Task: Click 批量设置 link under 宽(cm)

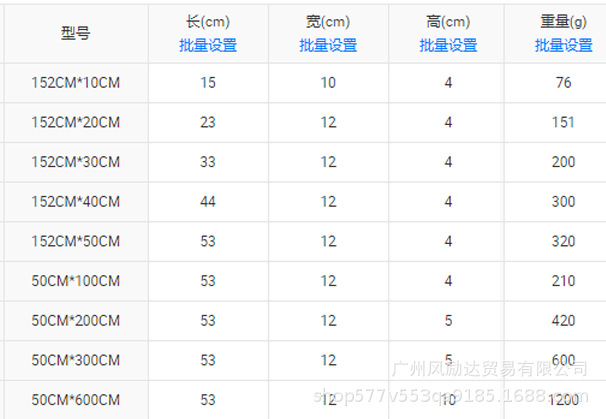Action: pyautogui.click(x=328, y=45)
